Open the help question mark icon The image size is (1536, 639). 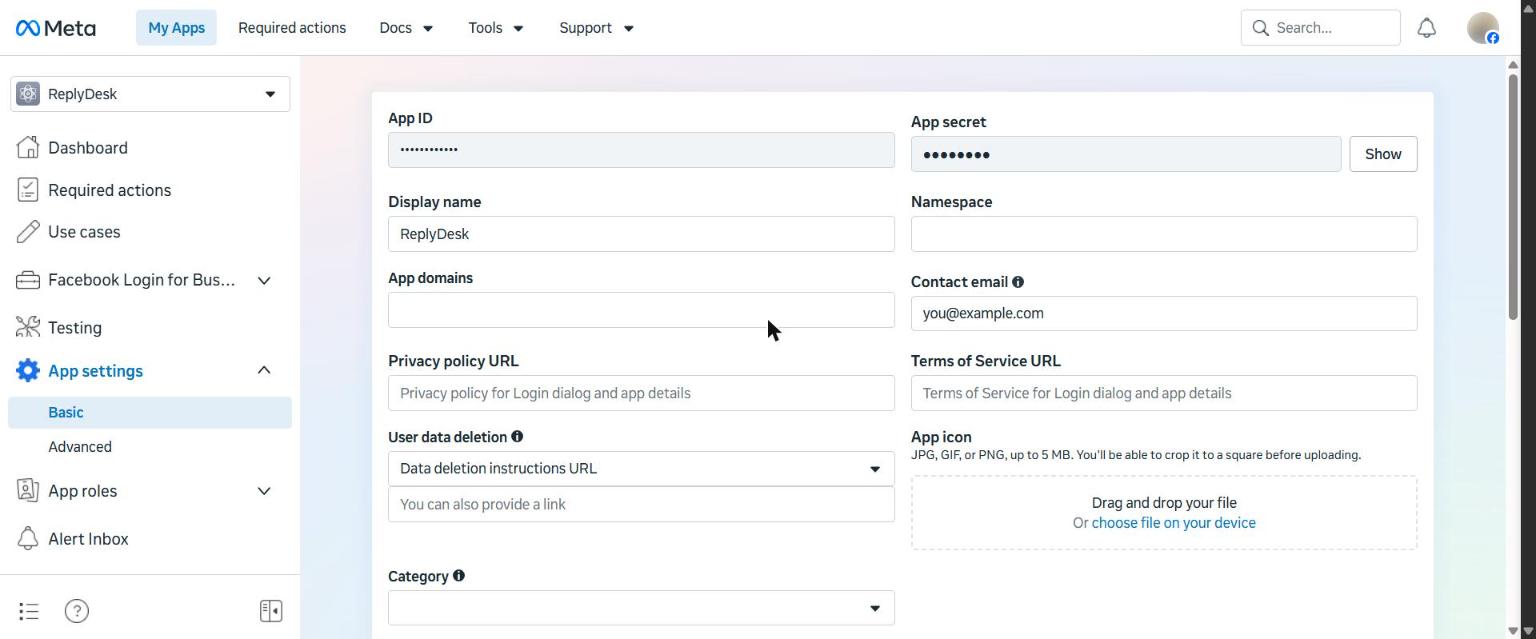77,611
